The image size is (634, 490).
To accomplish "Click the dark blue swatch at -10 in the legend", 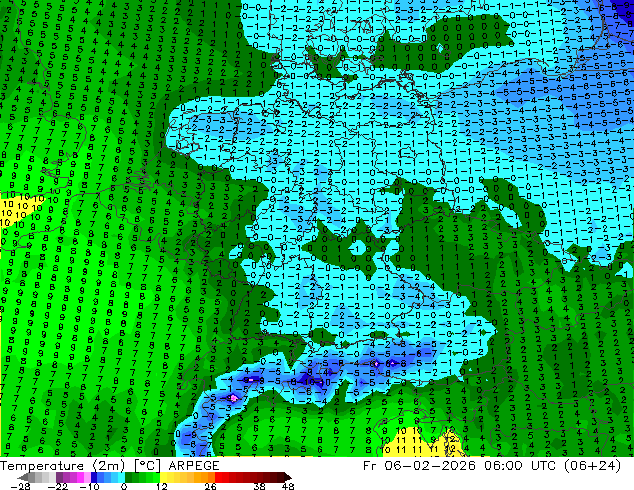I will coord(94,477).
